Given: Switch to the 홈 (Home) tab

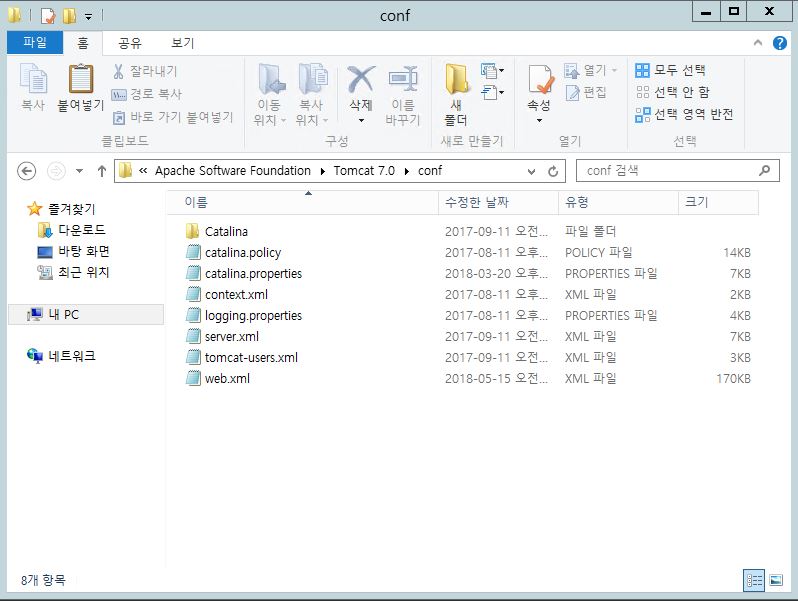Looking at the screenshot, I should (x=83, y=43).
